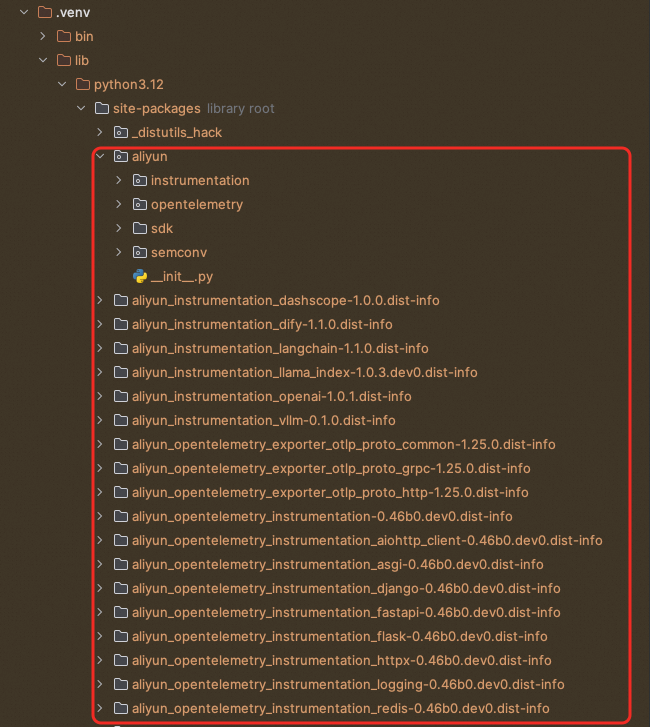
Task: Expand the dify-1.1.0.dist-info chevron
Action: [100, 325]
